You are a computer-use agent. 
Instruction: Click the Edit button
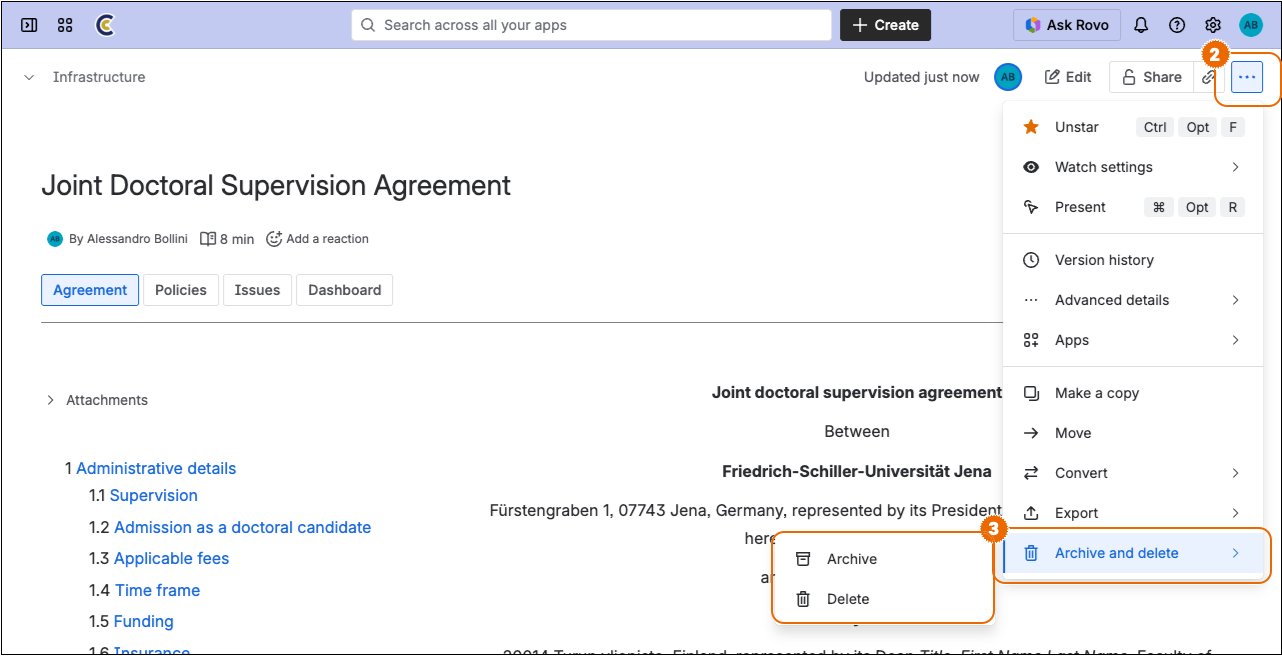1067,76
